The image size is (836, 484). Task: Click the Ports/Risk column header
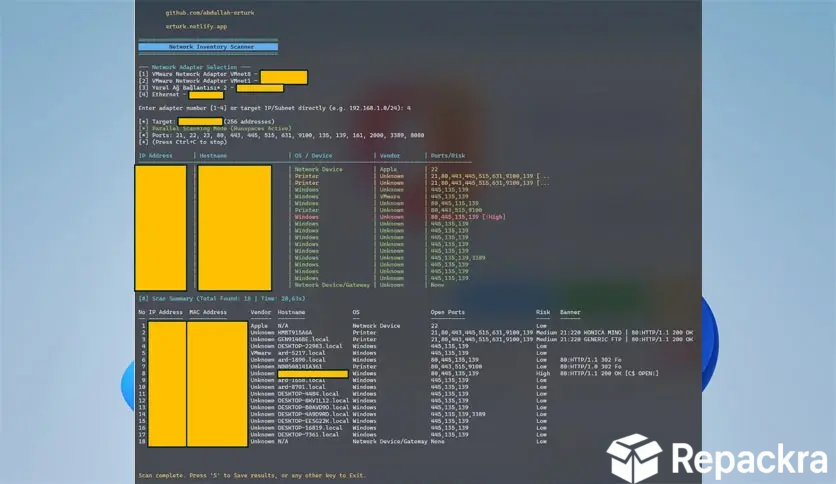[x=448, y=156]
